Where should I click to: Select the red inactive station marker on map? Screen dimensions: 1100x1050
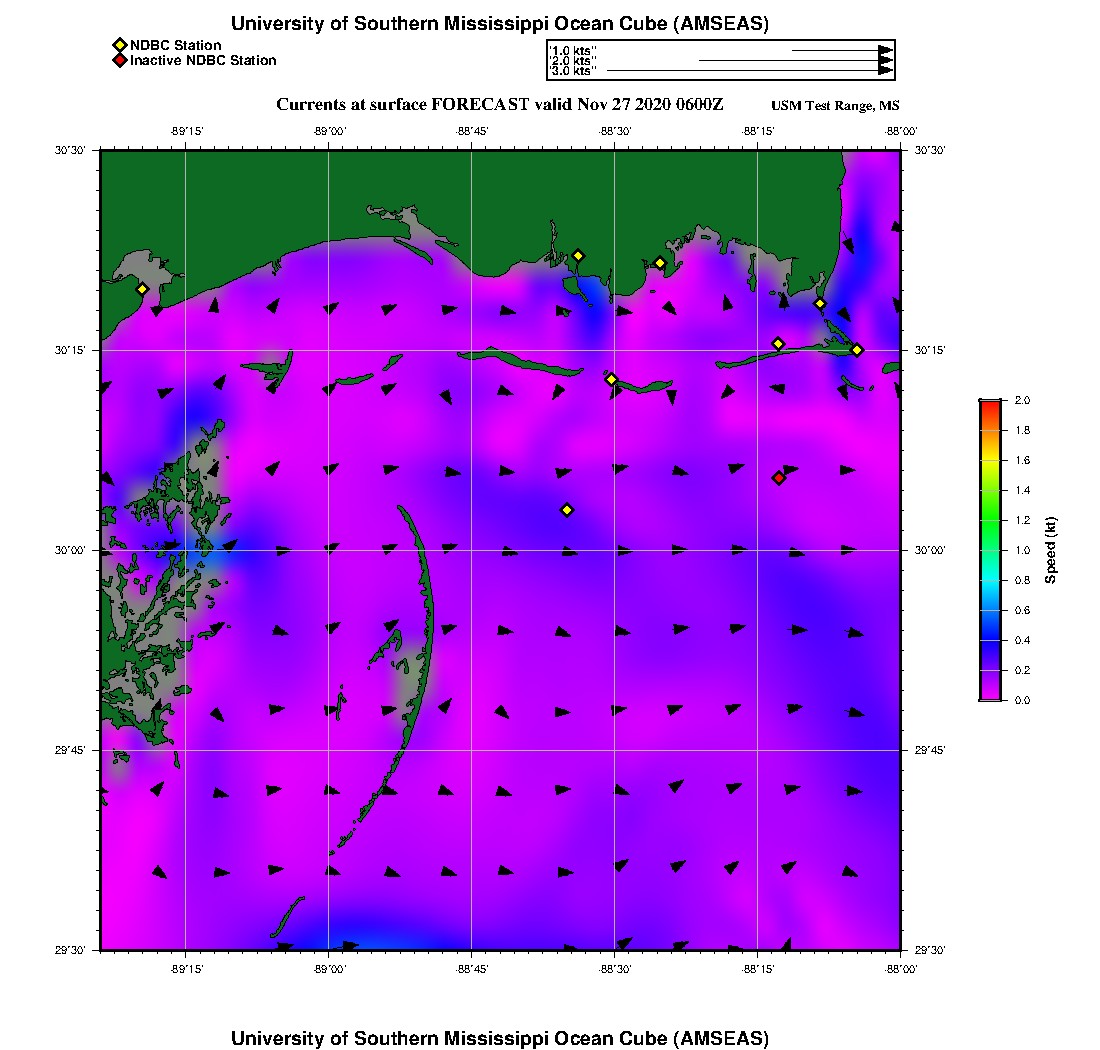[779, 478]
